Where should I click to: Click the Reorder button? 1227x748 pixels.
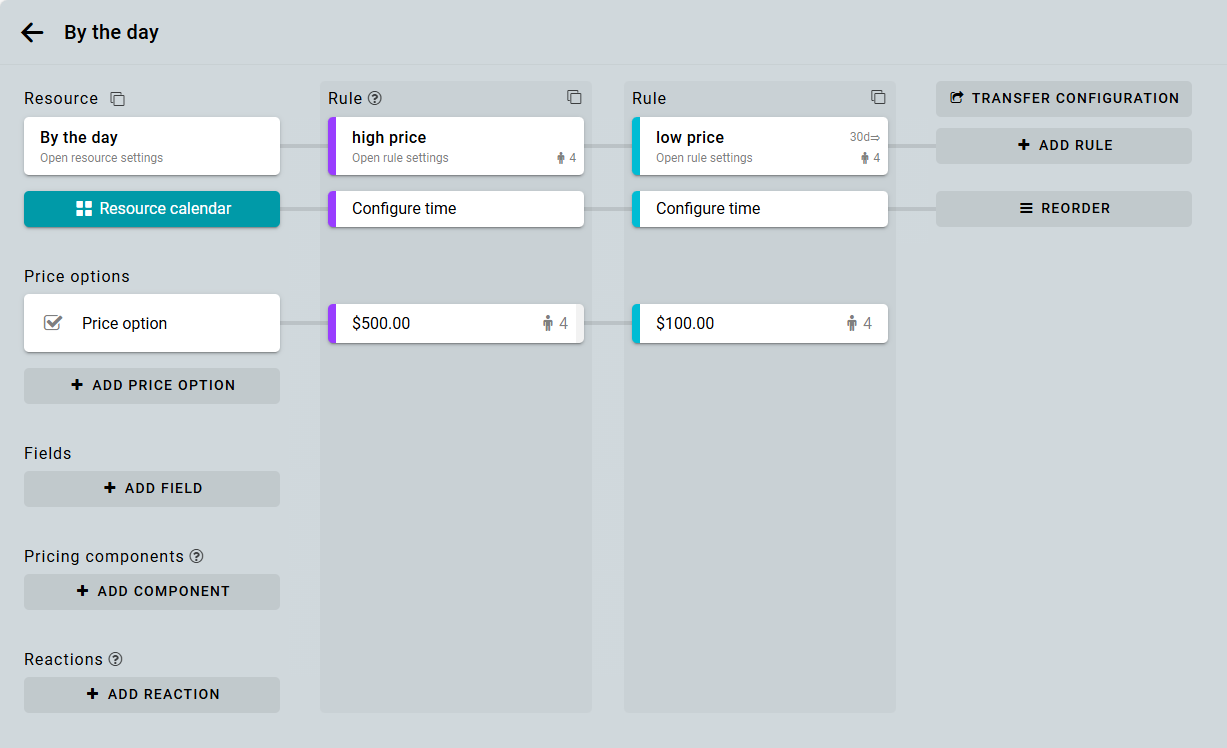click(1064, 209)
